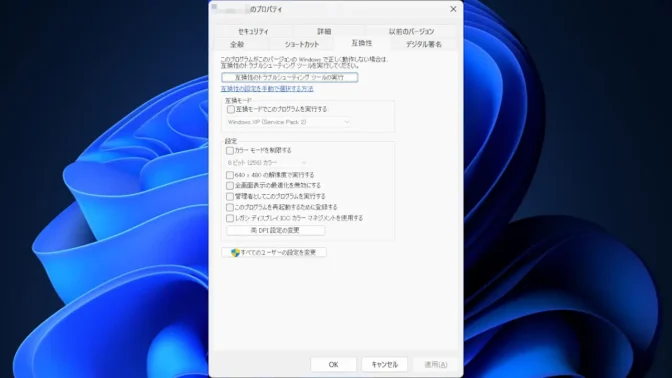Open the デジタル署名 tab
The height and width of the screenshot is (378, 672).
[x=423, y=44]
